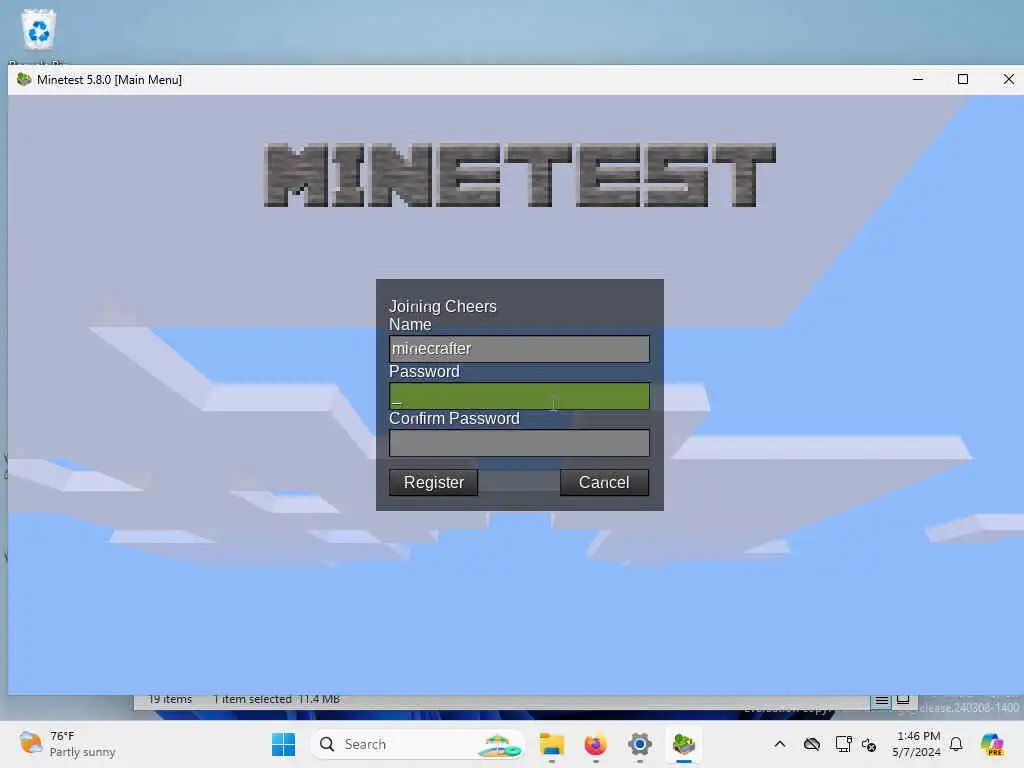Open the Windows Start menu
Image resolution: width=1024 pixels, height=768 pixels.
(x=283, y=744)
